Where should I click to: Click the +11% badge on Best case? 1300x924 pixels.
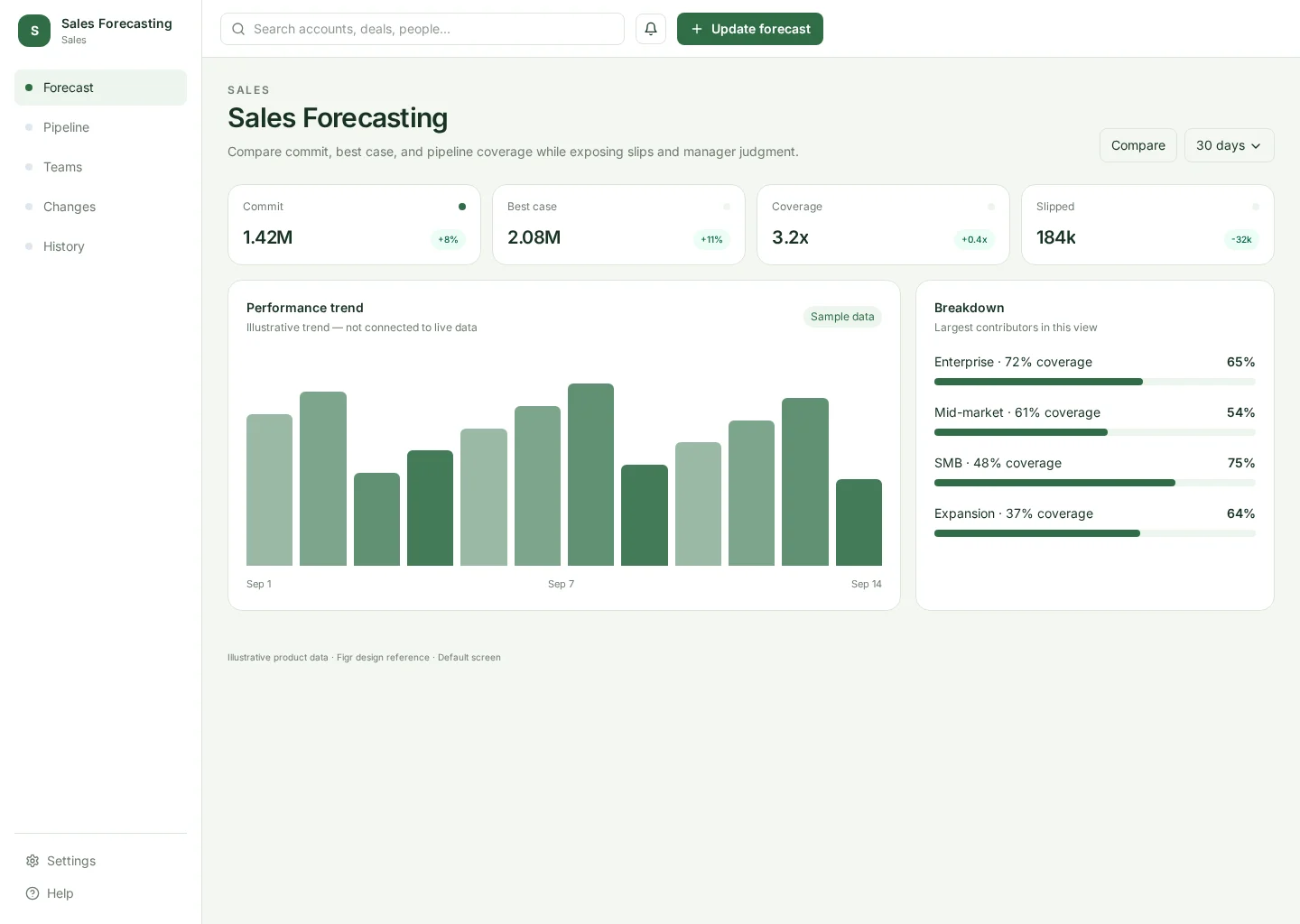pyautogui.click(x=711, y=239)
